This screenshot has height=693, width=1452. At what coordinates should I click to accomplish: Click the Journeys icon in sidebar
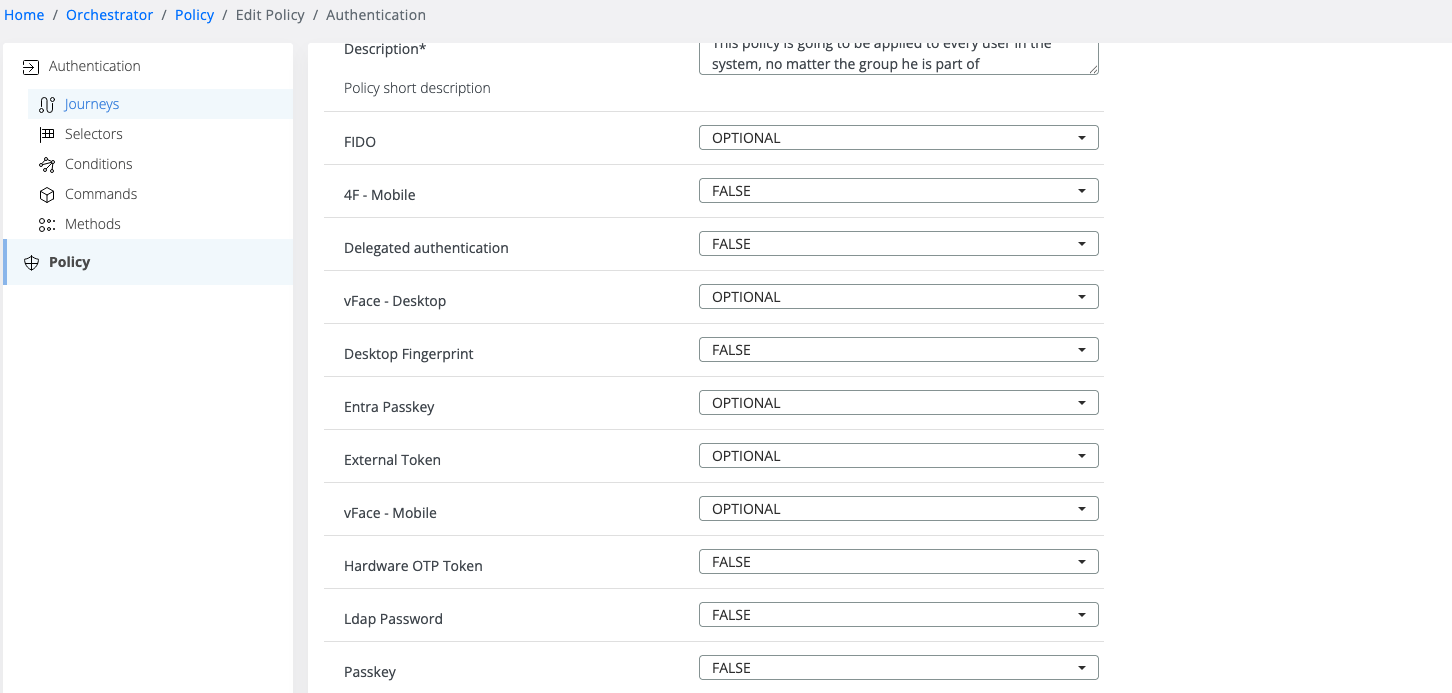pos(46,104)
